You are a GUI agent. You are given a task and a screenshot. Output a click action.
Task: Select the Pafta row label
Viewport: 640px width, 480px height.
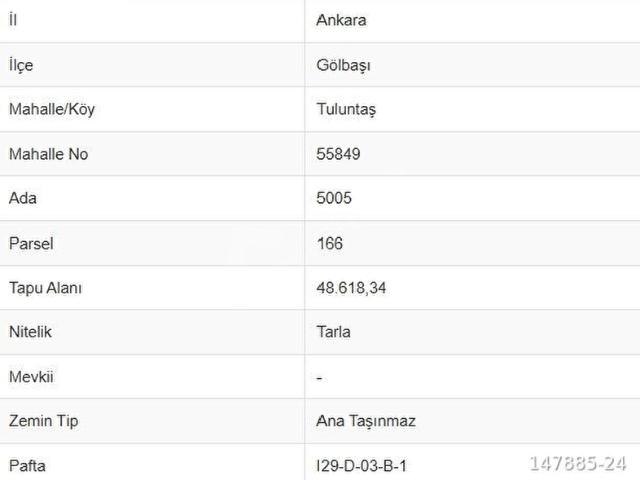tap(27, 466)
